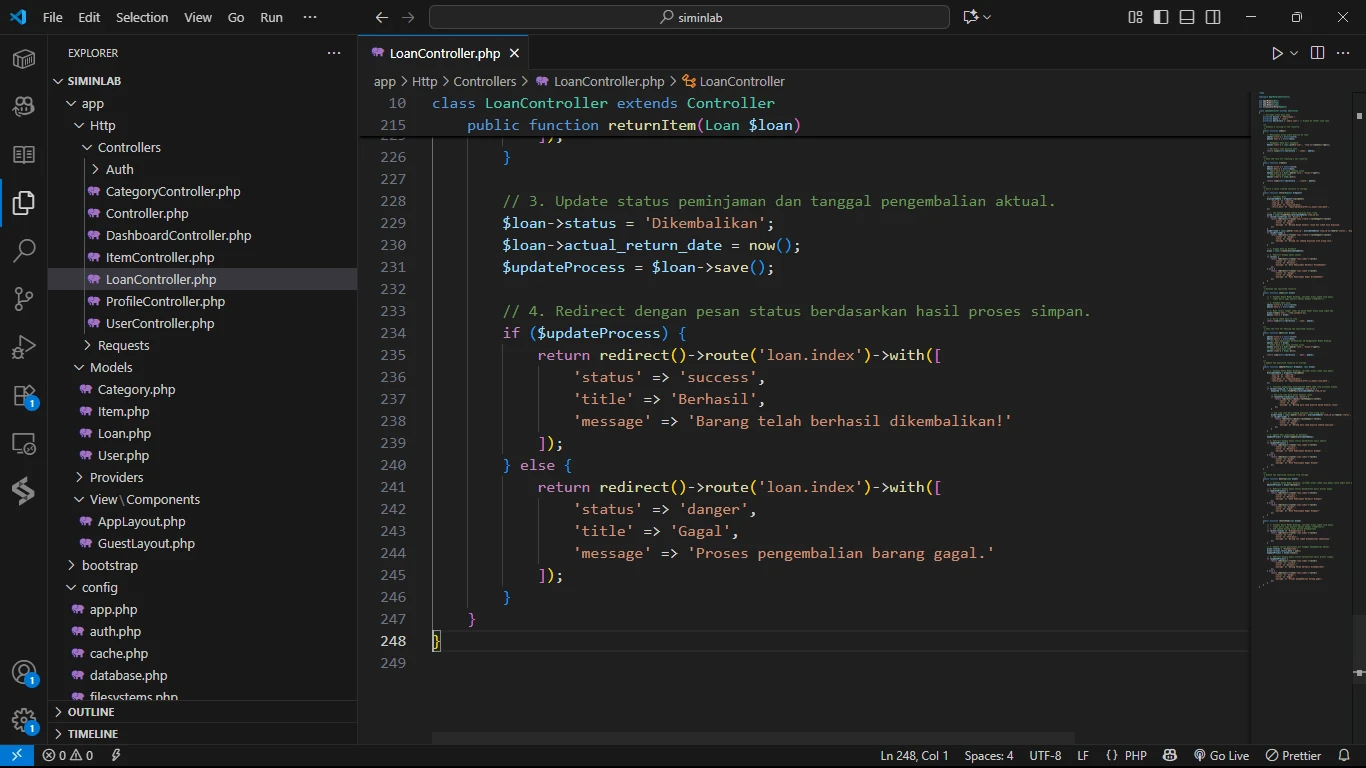Expand the Auth folder

pos(119,169)
